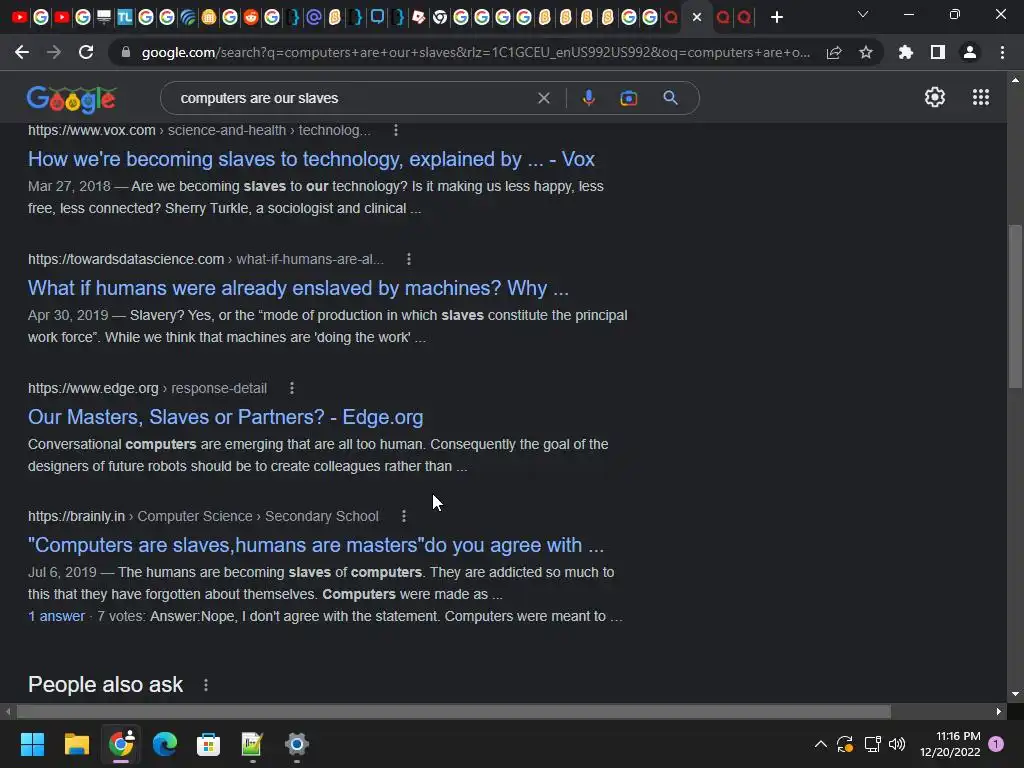The width and height of the screenshot is (1024, 768).
Task: Toggle Chrome side panel
Action: click(938, 52)
